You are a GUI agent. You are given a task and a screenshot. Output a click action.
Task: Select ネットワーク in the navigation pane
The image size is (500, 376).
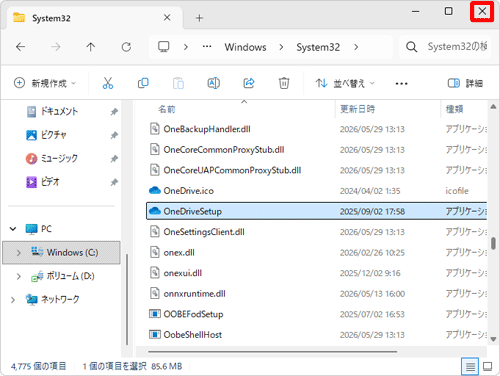(60, 299)
